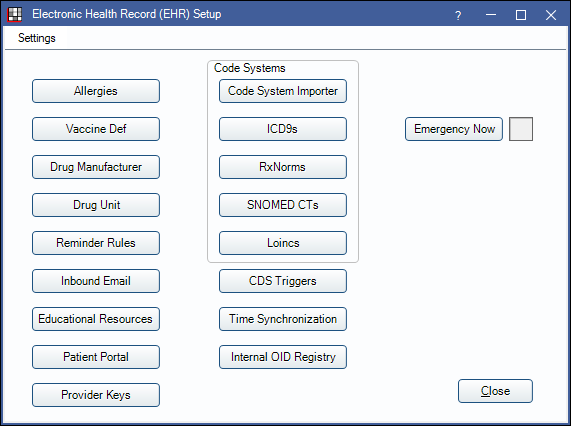Close the EHR Setup dialog with Close
Screen dimensions: 571x426
(x=495, y=391)
